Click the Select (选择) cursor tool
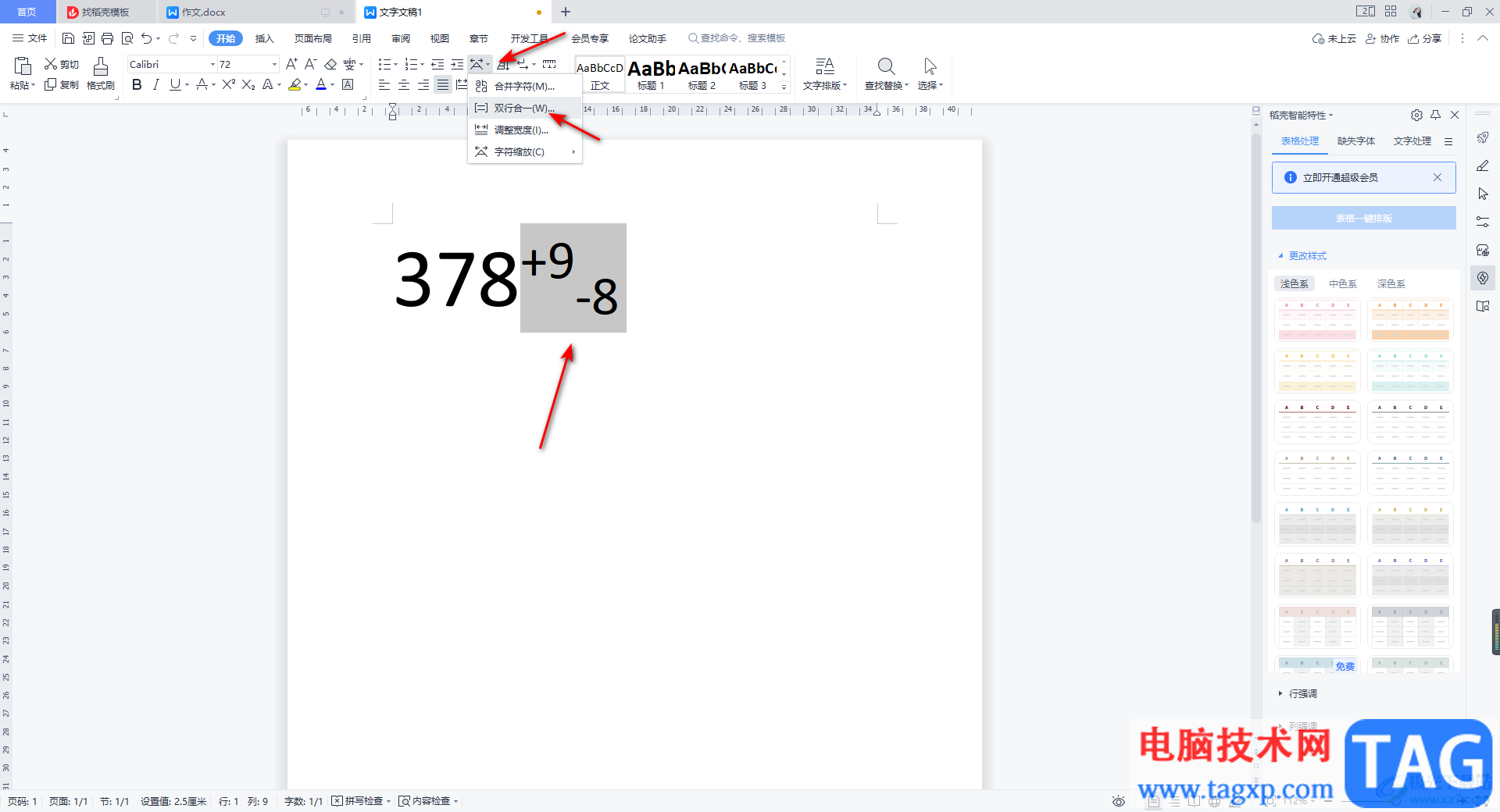Image resolution: width=1500 pixels, height=812 pixels. coord(930,74)
